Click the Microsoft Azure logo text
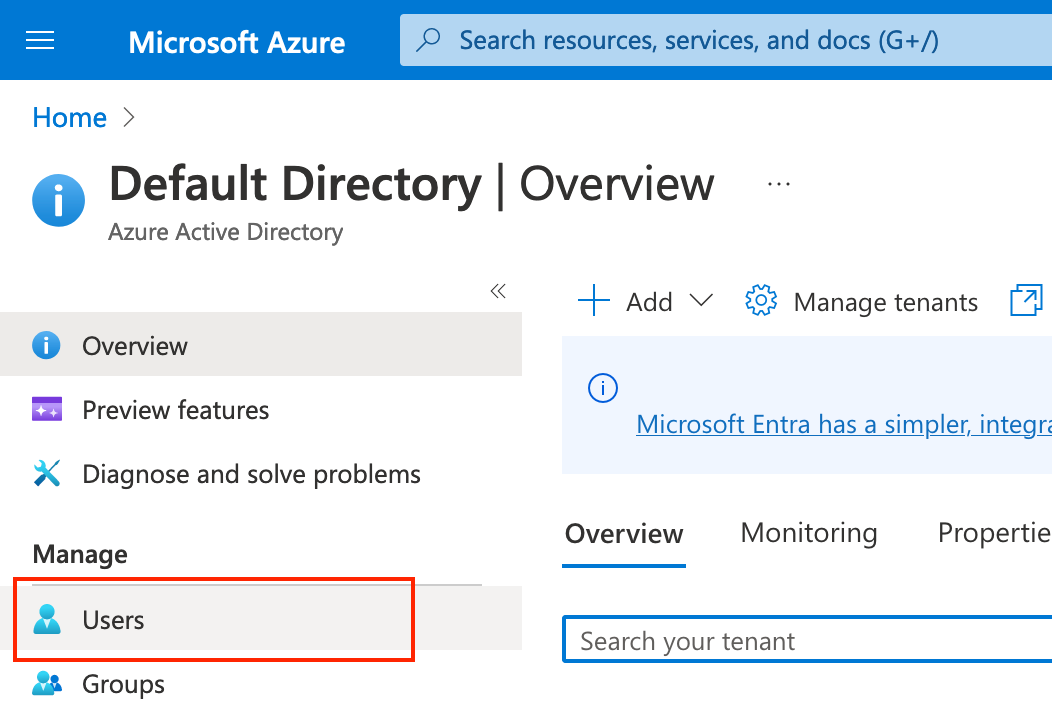 (x=237, y=42)
